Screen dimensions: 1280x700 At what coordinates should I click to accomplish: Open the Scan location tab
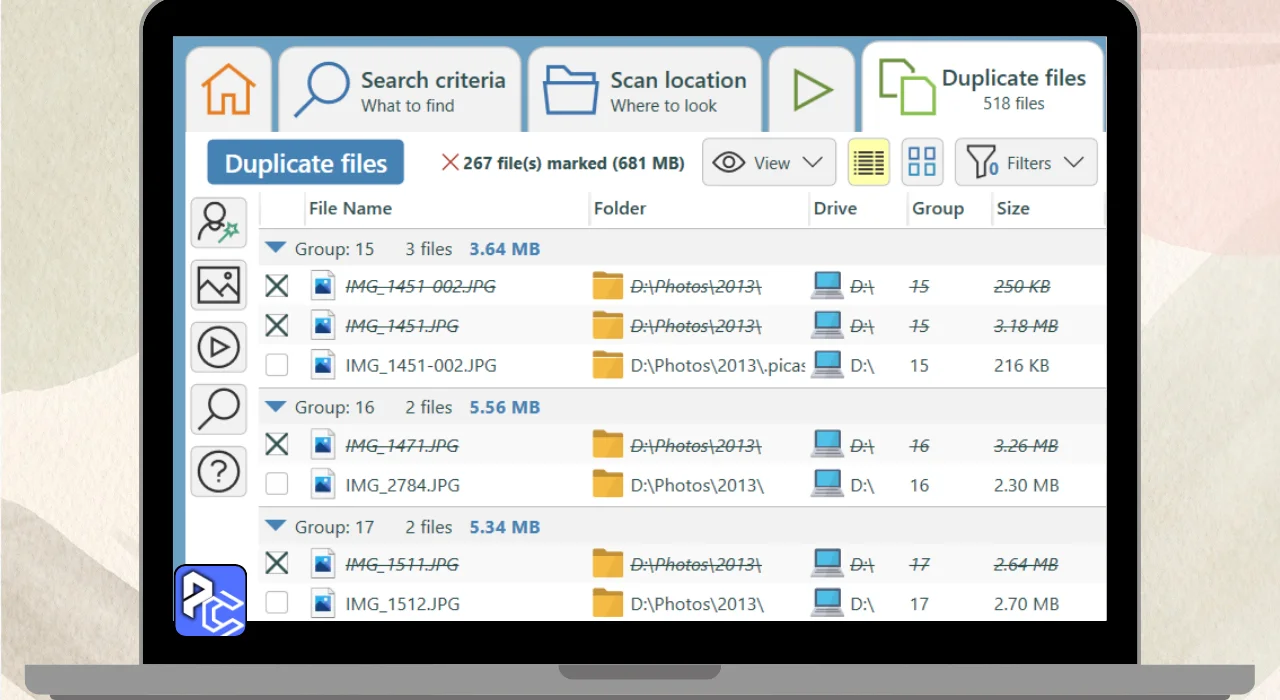[x=646, y=90]
